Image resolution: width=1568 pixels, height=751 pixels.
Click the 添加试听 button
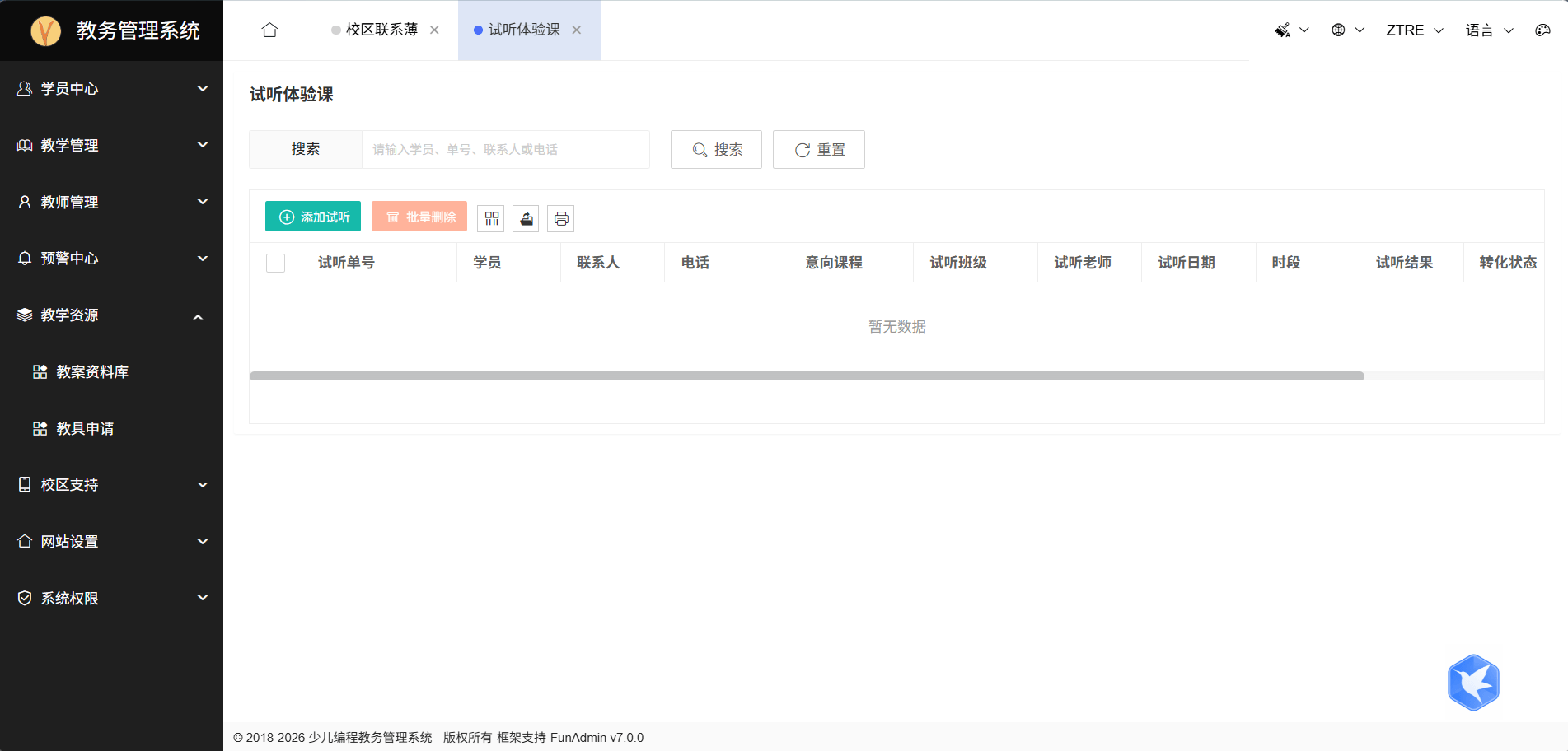[x=313, y=217]
